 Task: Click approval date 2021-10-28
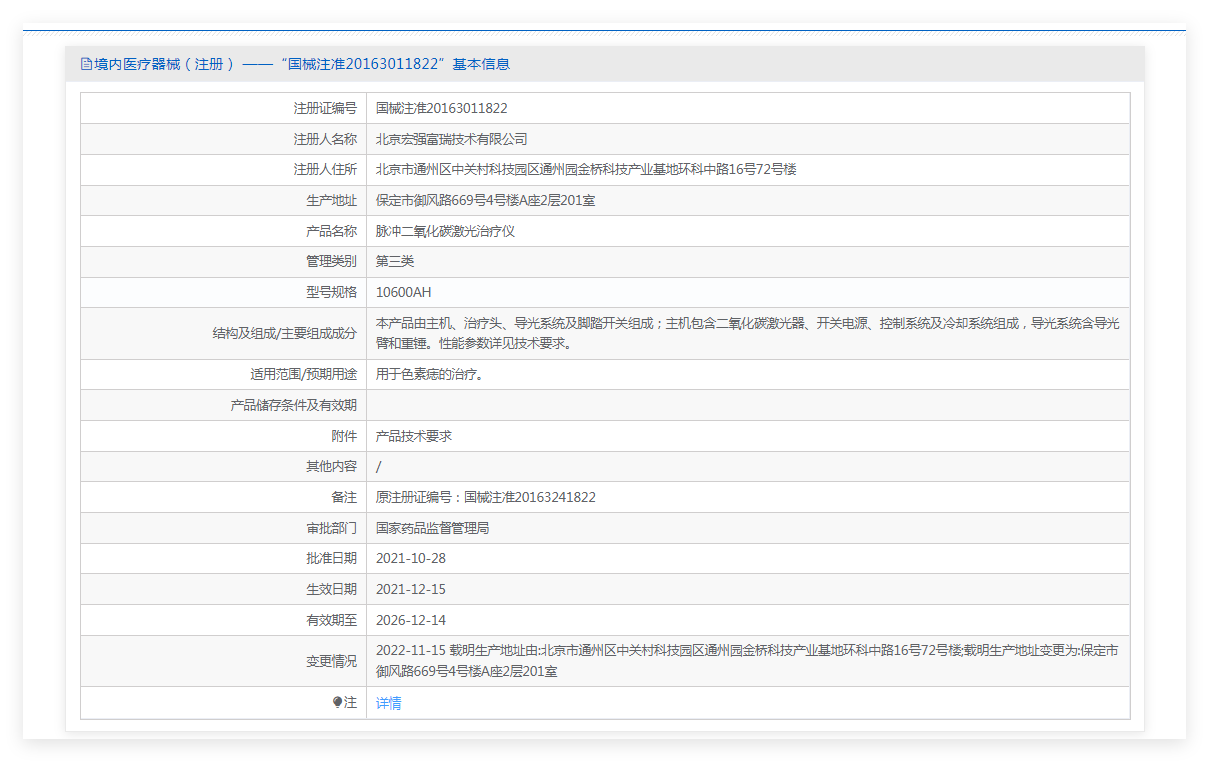click(x=411, y=559)
